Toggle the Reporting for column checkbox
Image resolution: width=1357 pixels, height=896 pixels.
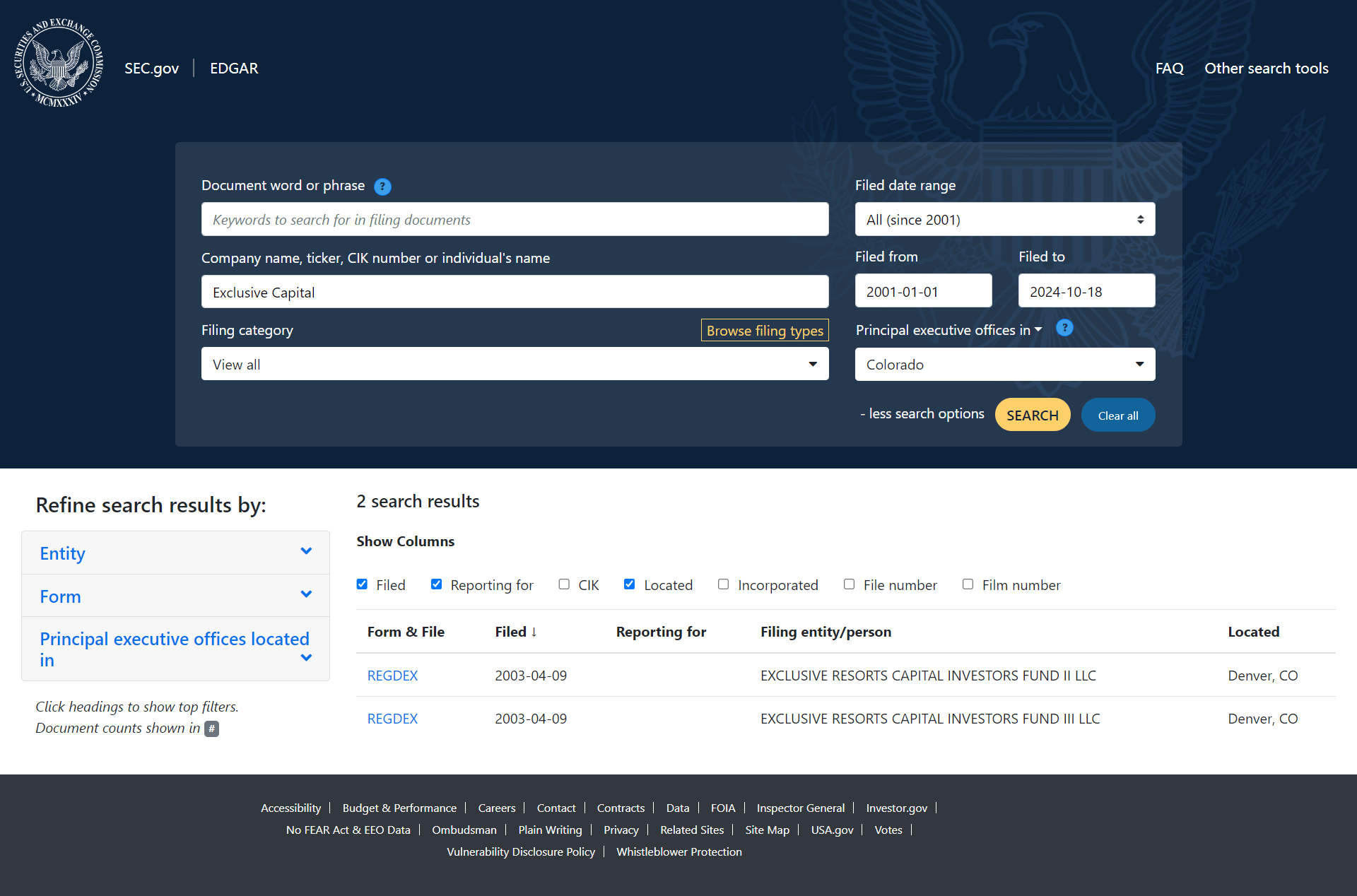click(x=436, y=584)
